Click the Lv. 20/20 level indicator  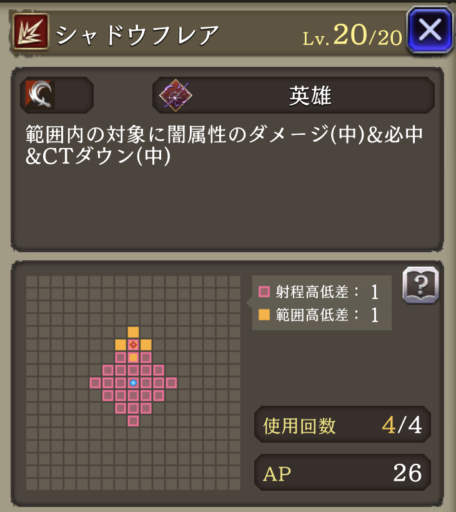pyautogui.click(x=352, y=35)
